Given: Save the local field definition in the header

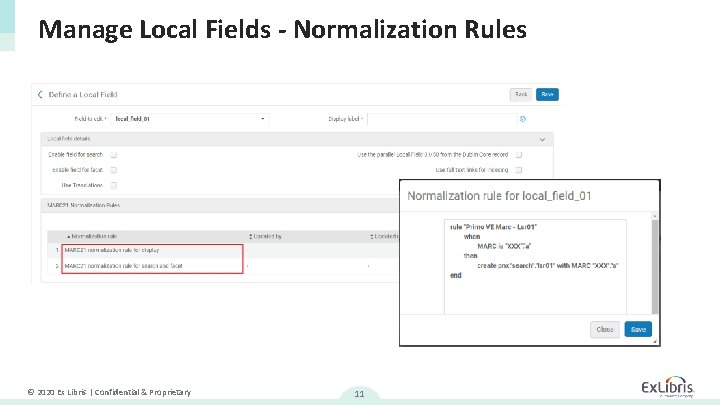Looking at the screenshot, I should click(x=547, y=95).
